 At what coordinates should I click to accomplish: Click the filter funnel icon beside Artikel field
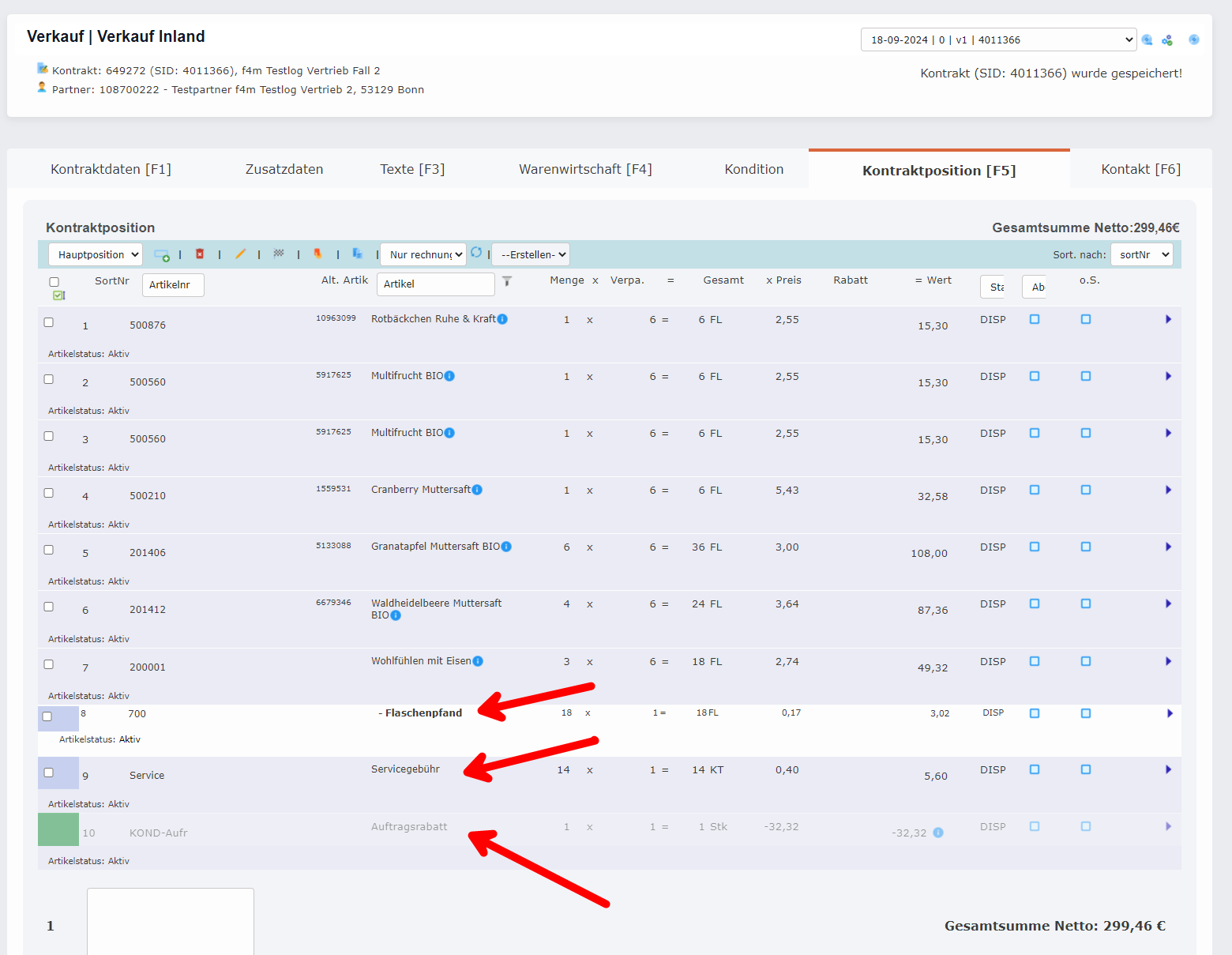tap(507, 281)
